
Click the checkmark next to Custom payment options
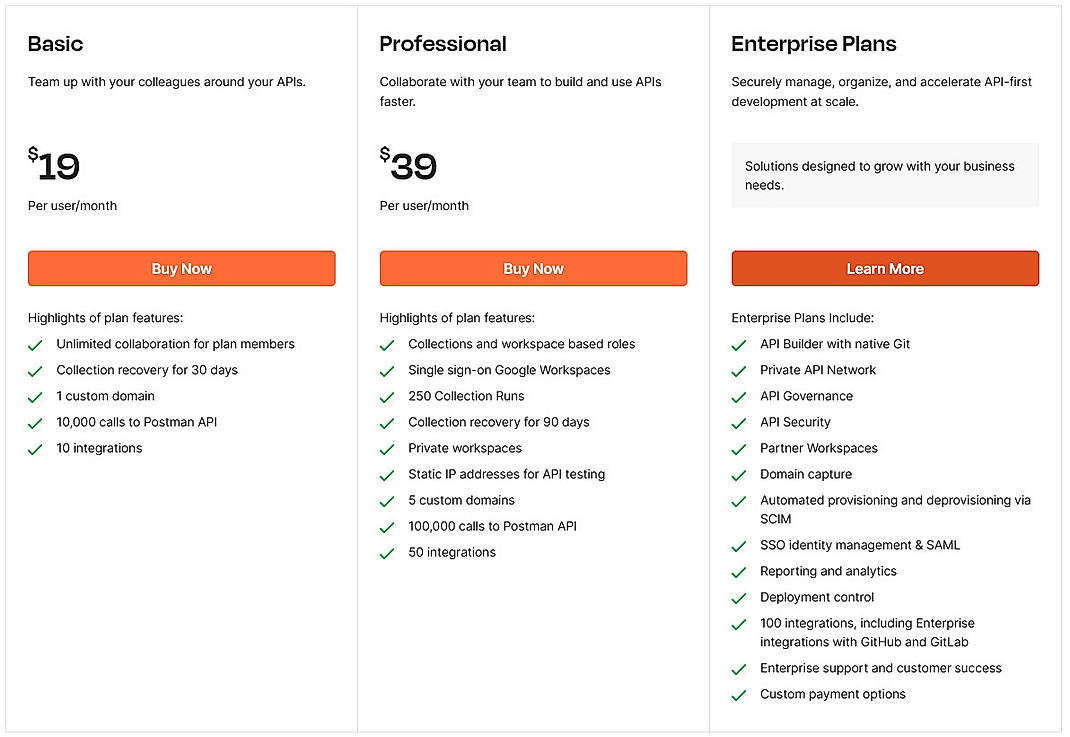click(x=739, y=694)
